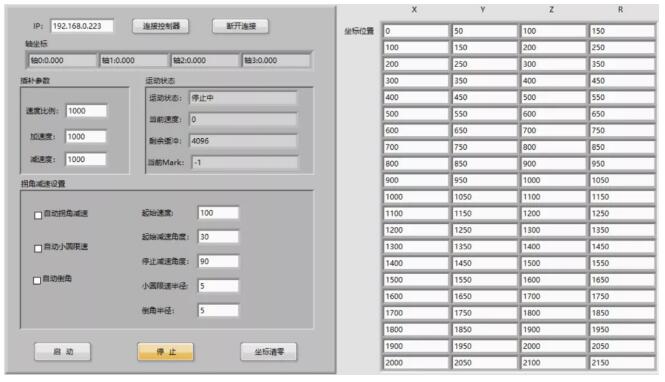Image resolution: width=665 pixels, height=382 pixels.
Task: Select the 轴2:0.000 coordinate display
Action: pos(205,61)
